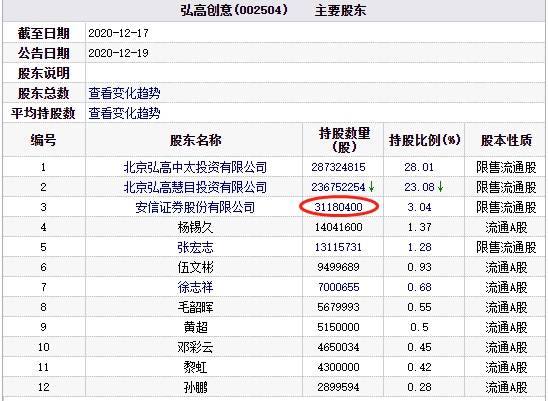Open 安信证券股份有限公司 shareholder link

195,207
